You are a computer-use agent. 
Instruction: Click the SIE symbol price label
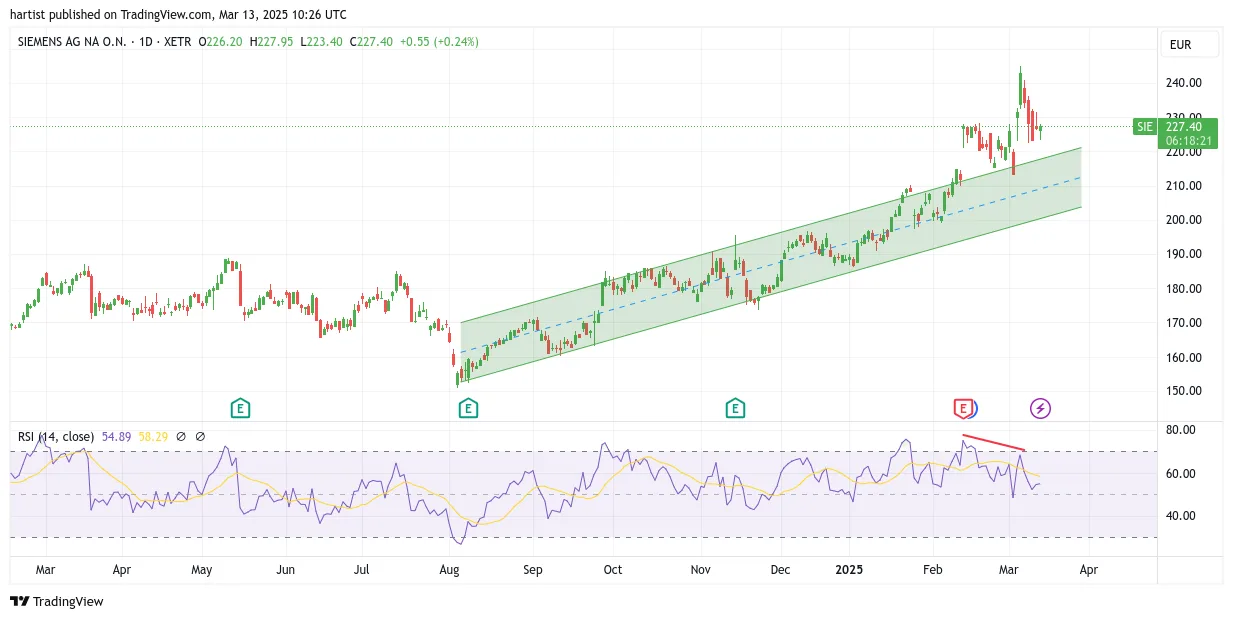coord(1145,127)
